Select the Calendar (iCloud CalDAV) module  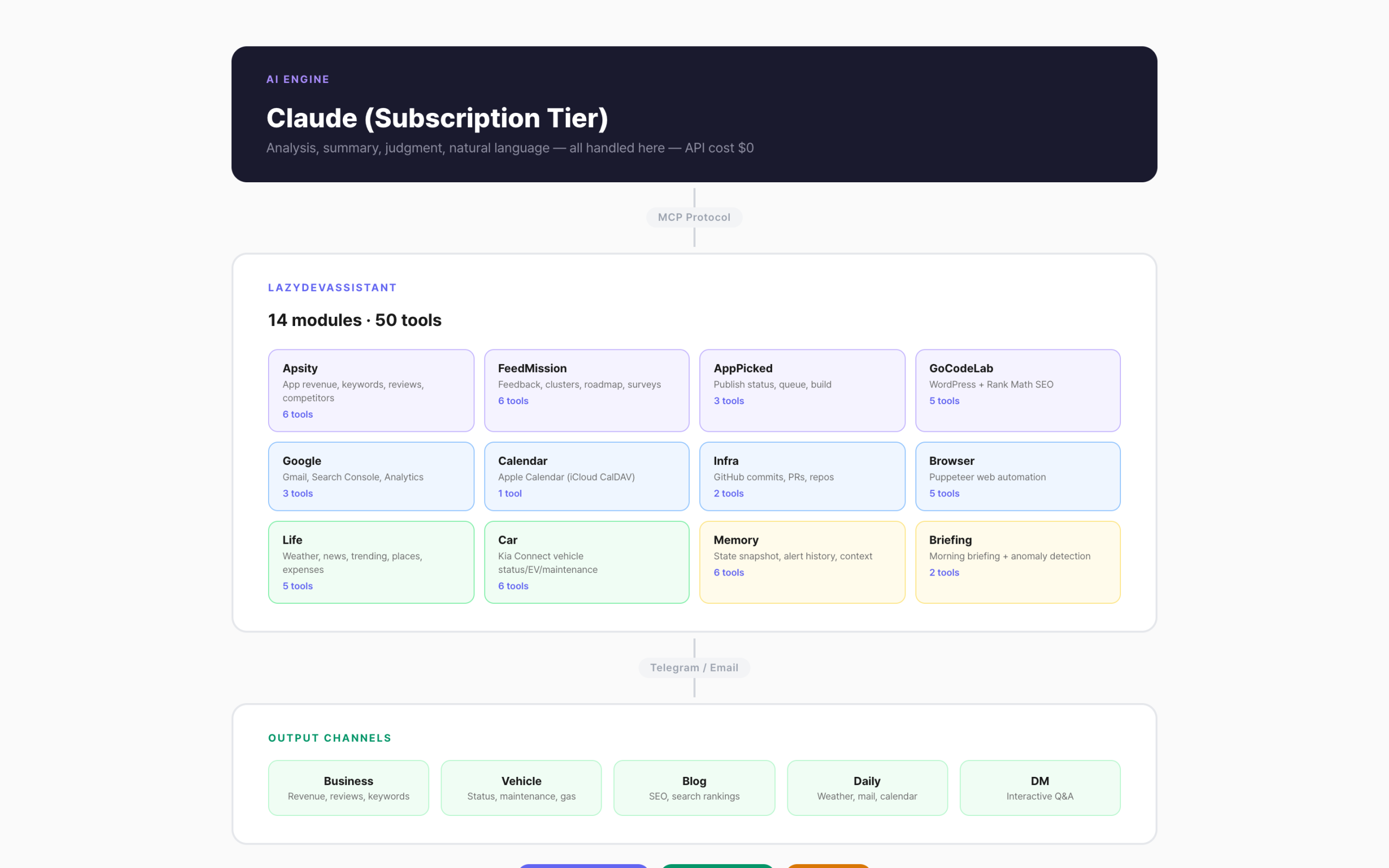point(587,476)
